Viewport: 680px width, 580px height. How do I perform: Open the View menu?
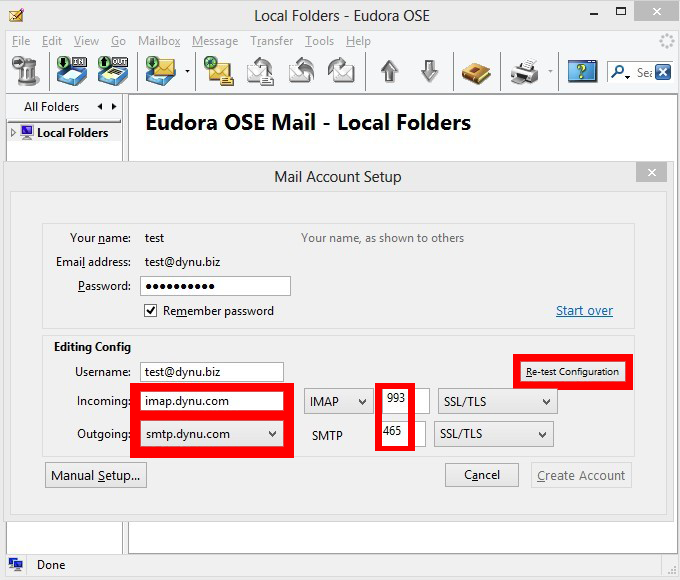point(86,41)
